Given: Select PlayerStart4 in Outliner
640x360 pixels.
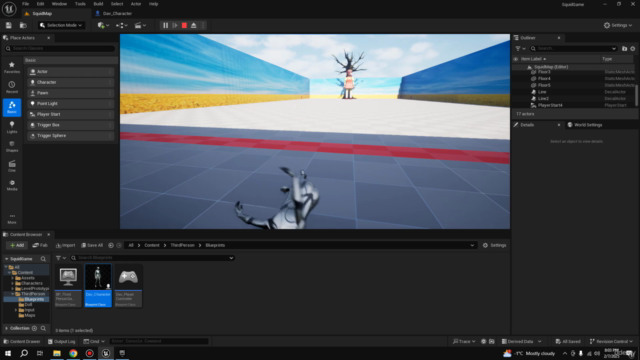Looking at the screenshot, I should click(550, 105).
